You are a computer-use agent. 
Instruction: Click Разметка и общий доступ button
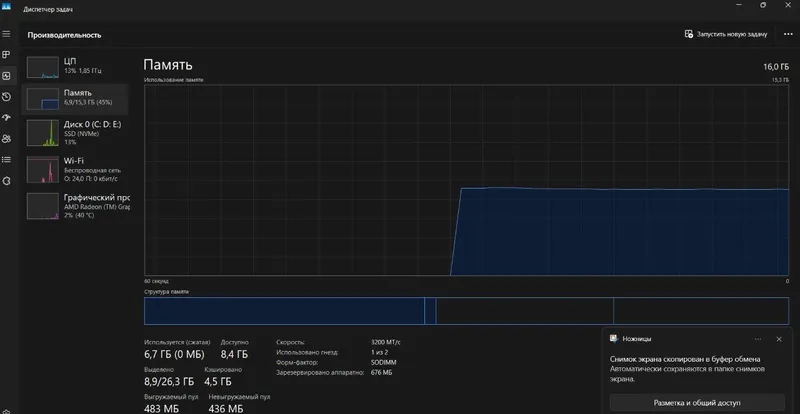tap(697, 403)
